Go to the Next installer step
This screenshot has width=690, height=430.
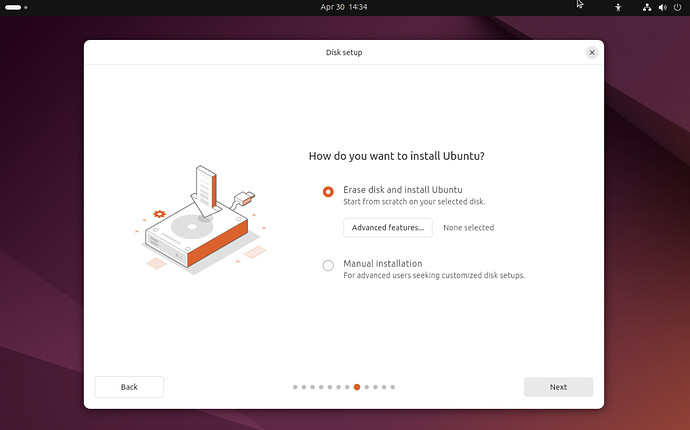point(558,387)
